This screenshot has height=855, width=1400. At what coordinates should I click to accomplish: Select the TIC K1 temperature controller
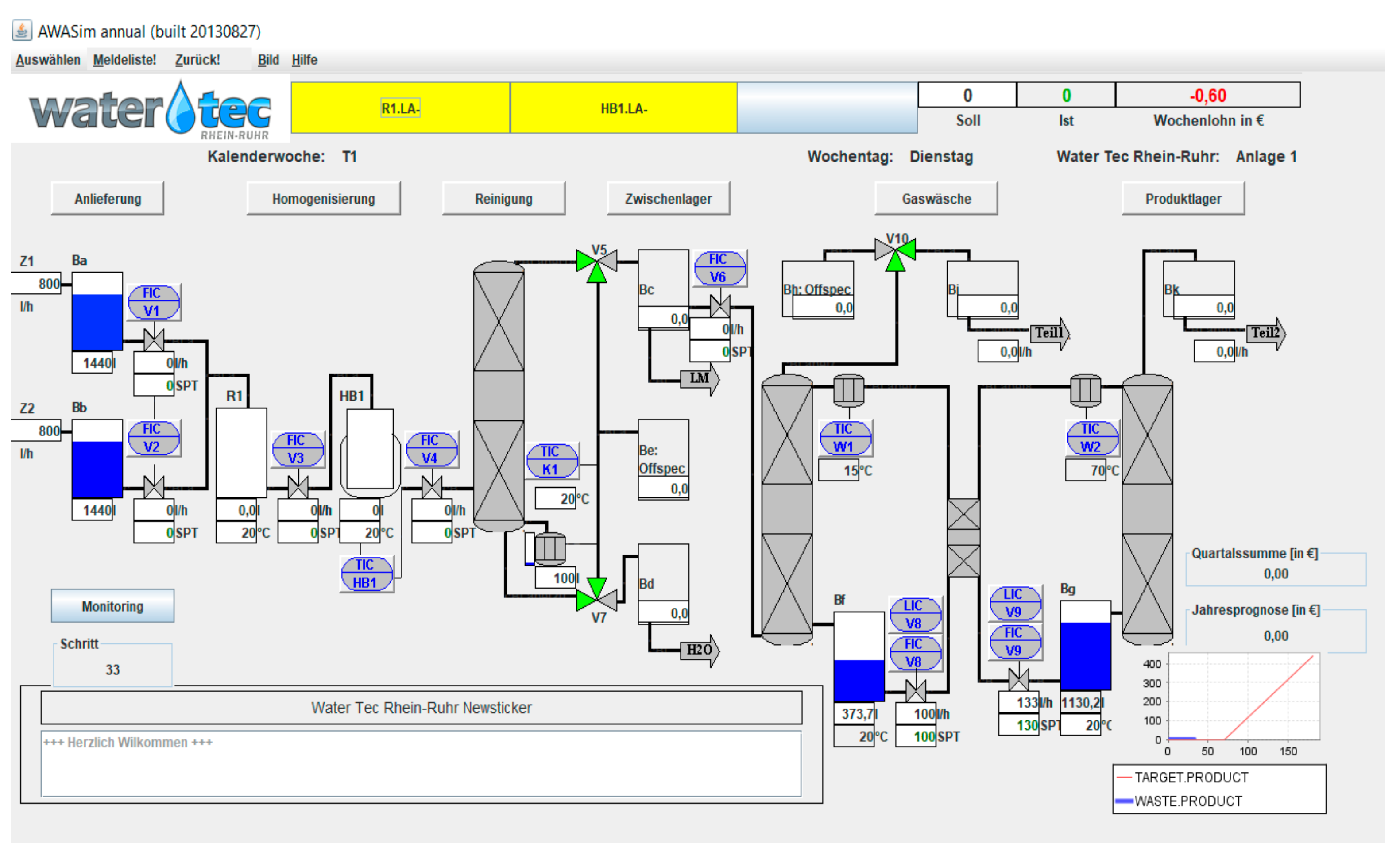(x=552, y=460)
